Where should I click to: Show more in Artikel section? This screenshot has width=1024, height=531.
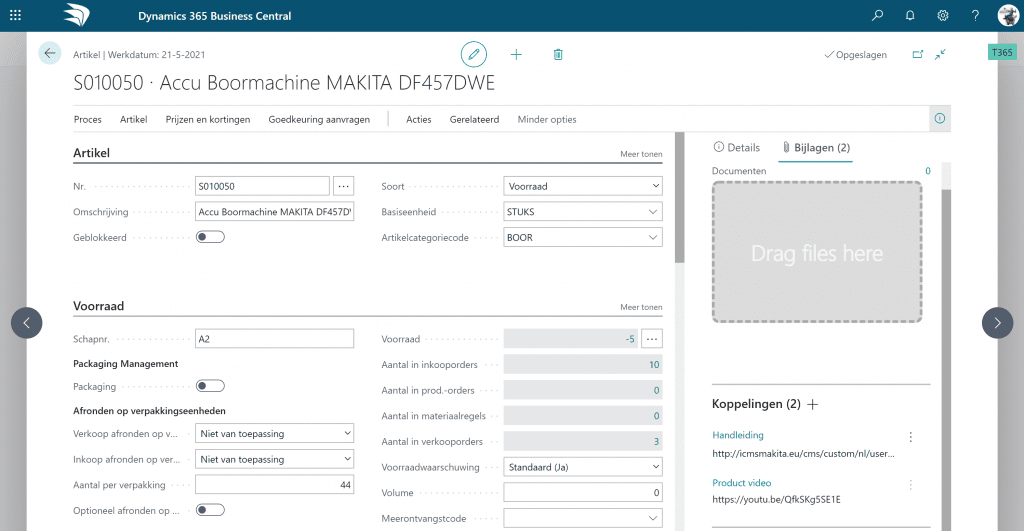pyautogui.click(x=641, y=154)
